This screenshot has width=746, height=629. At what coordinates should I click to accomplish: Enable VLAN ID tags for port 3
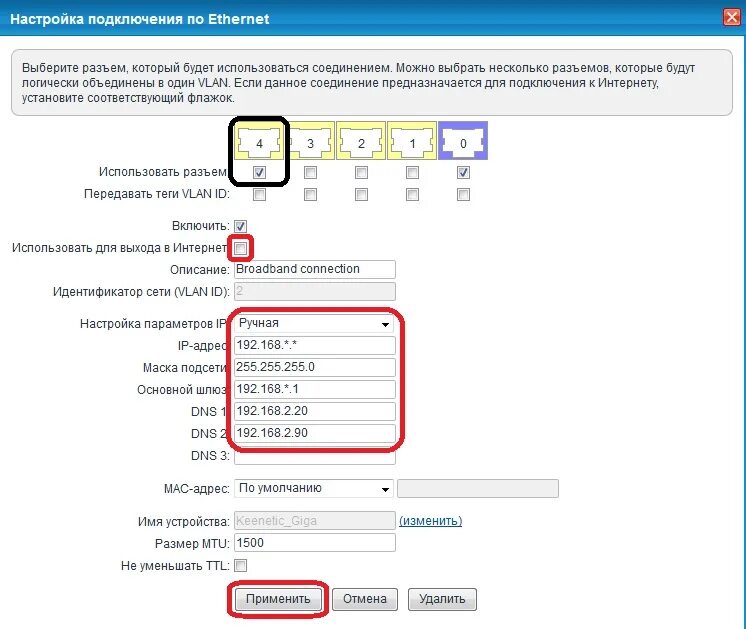310,194
